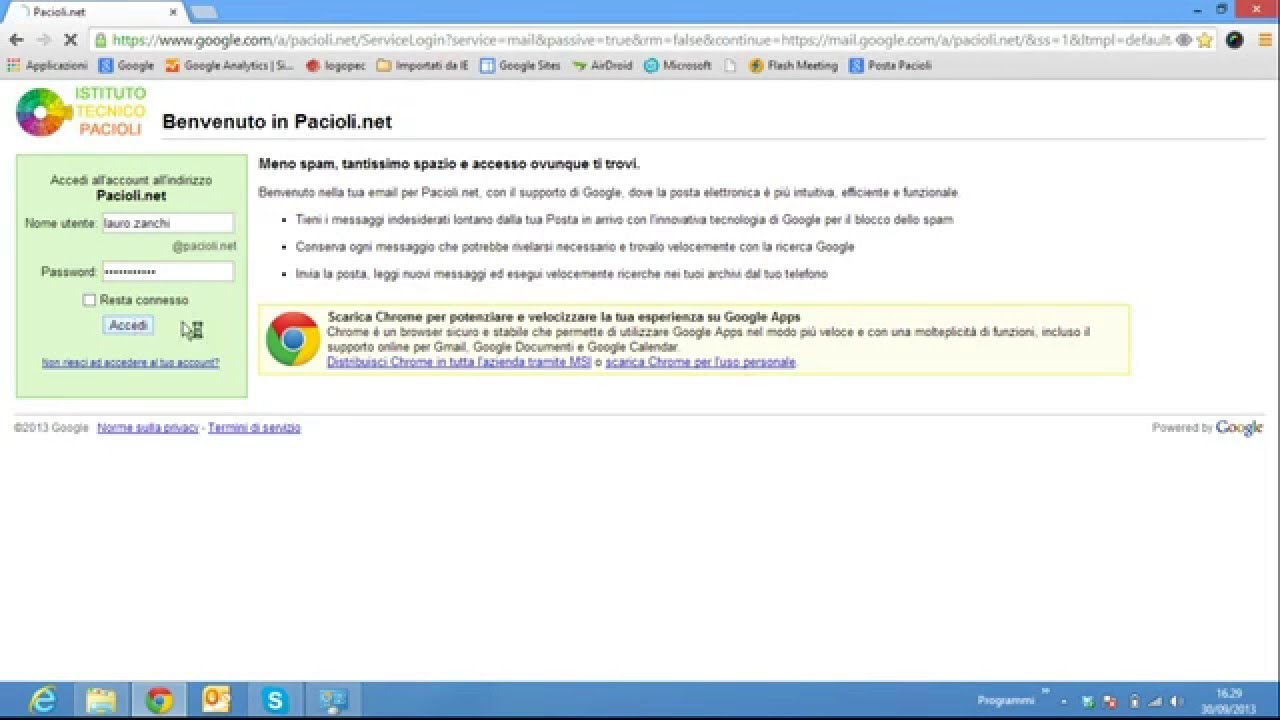Click the volume speaker tray icon
This screenshot has width=1280, height=720.
pyautogui.click(x=1177, y=701)
